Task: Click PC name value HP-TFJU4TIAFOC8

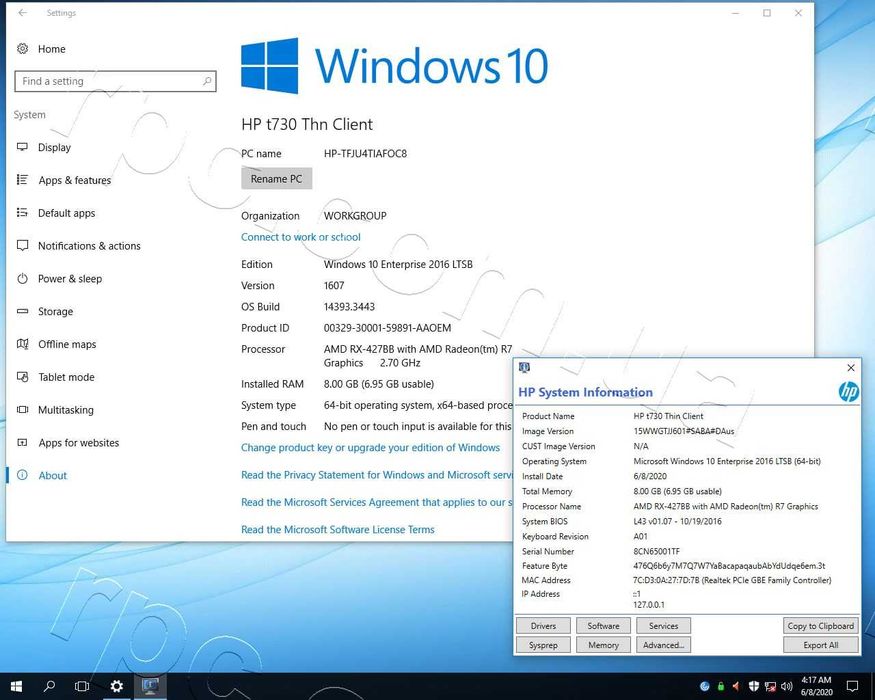Action: pyautogui.click(x=365, y=154)
